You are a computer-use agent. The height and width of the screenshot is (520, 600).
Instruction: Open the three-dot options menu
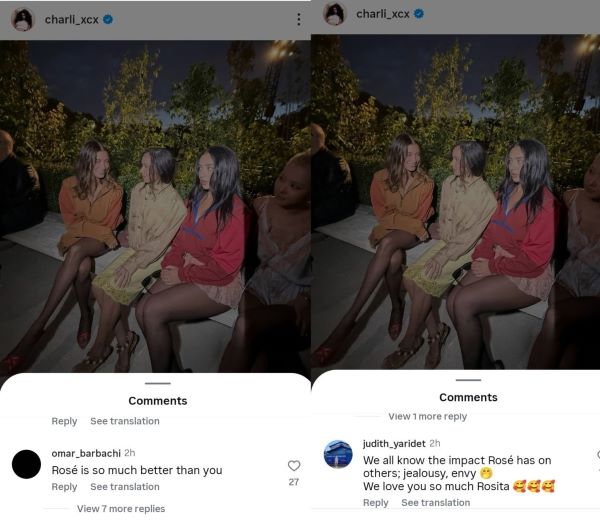coord(298,20)
